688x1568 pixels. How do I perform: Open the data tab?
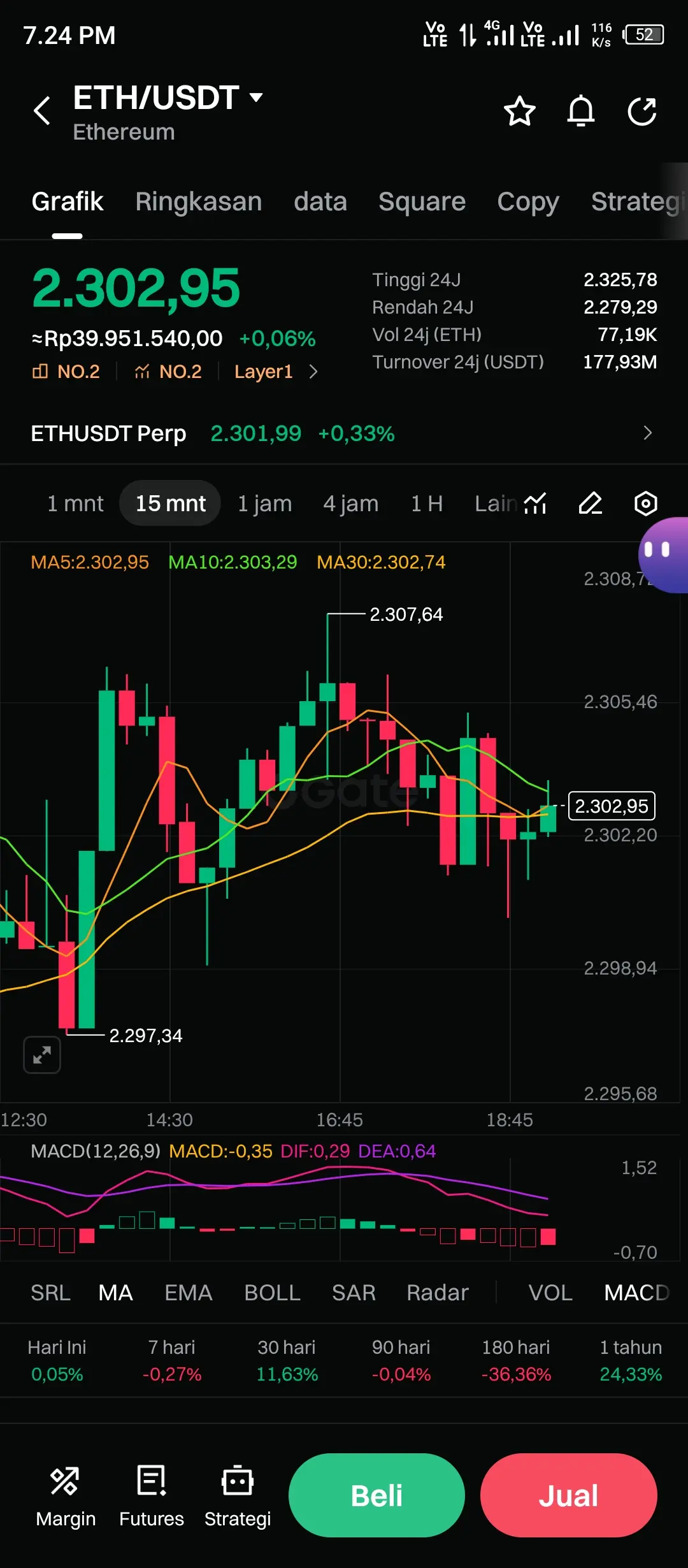point(320,201)
